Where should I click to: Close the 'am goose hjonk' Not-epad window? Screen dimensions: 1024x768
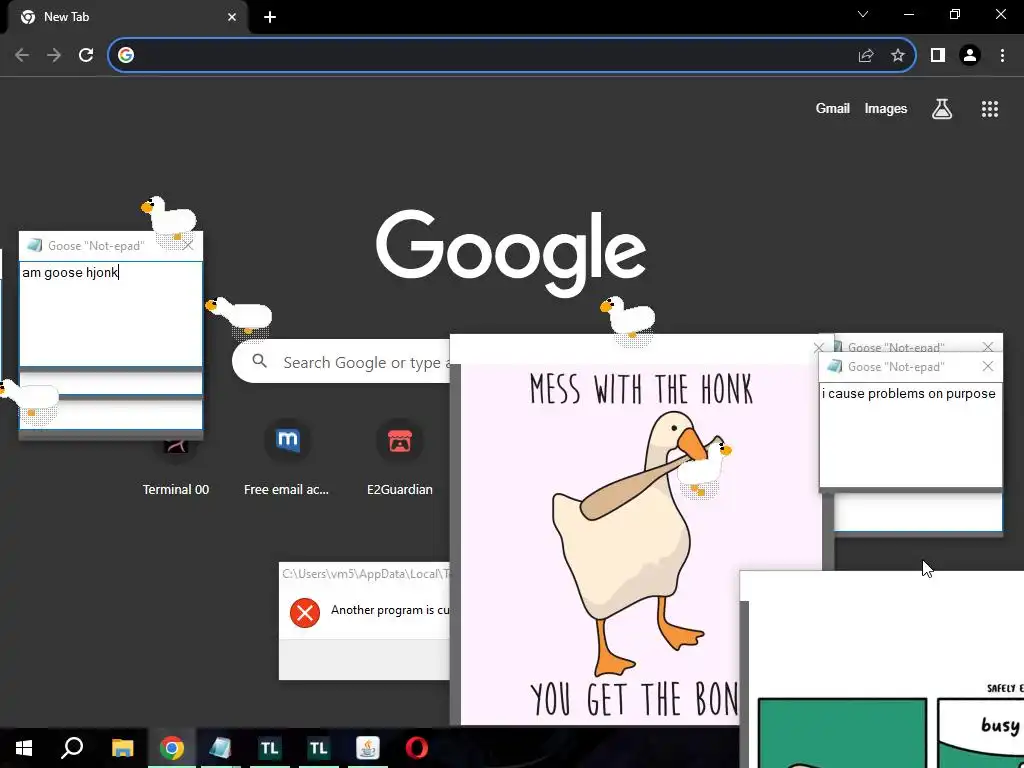pos(188,246)
